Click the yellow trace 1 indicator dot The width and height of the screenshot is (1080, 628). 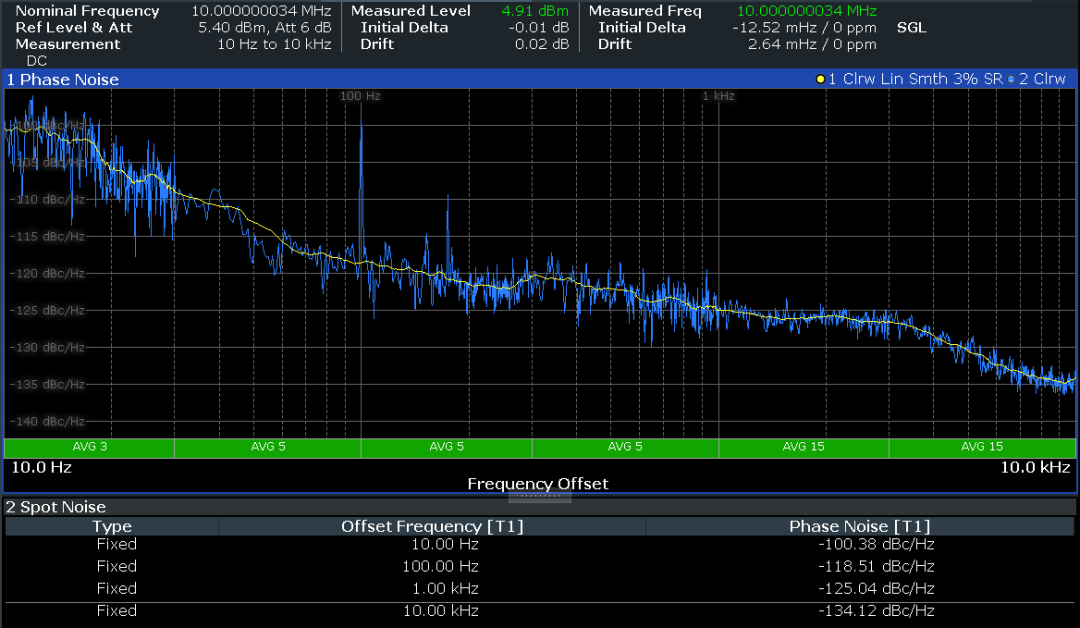coord(821,79)
